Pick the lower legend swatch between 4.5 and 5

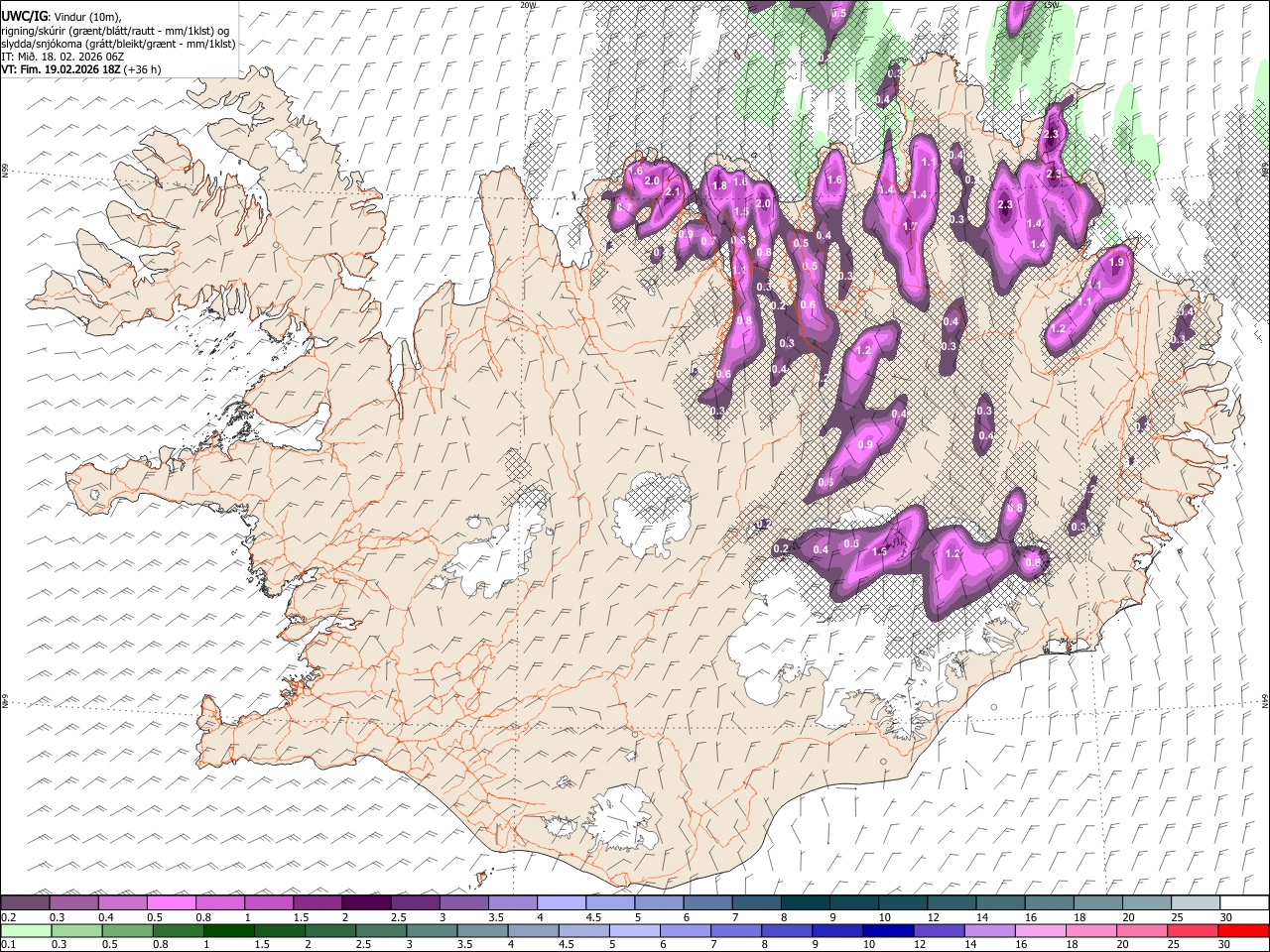pyautogui.click(x=583, y=930)
